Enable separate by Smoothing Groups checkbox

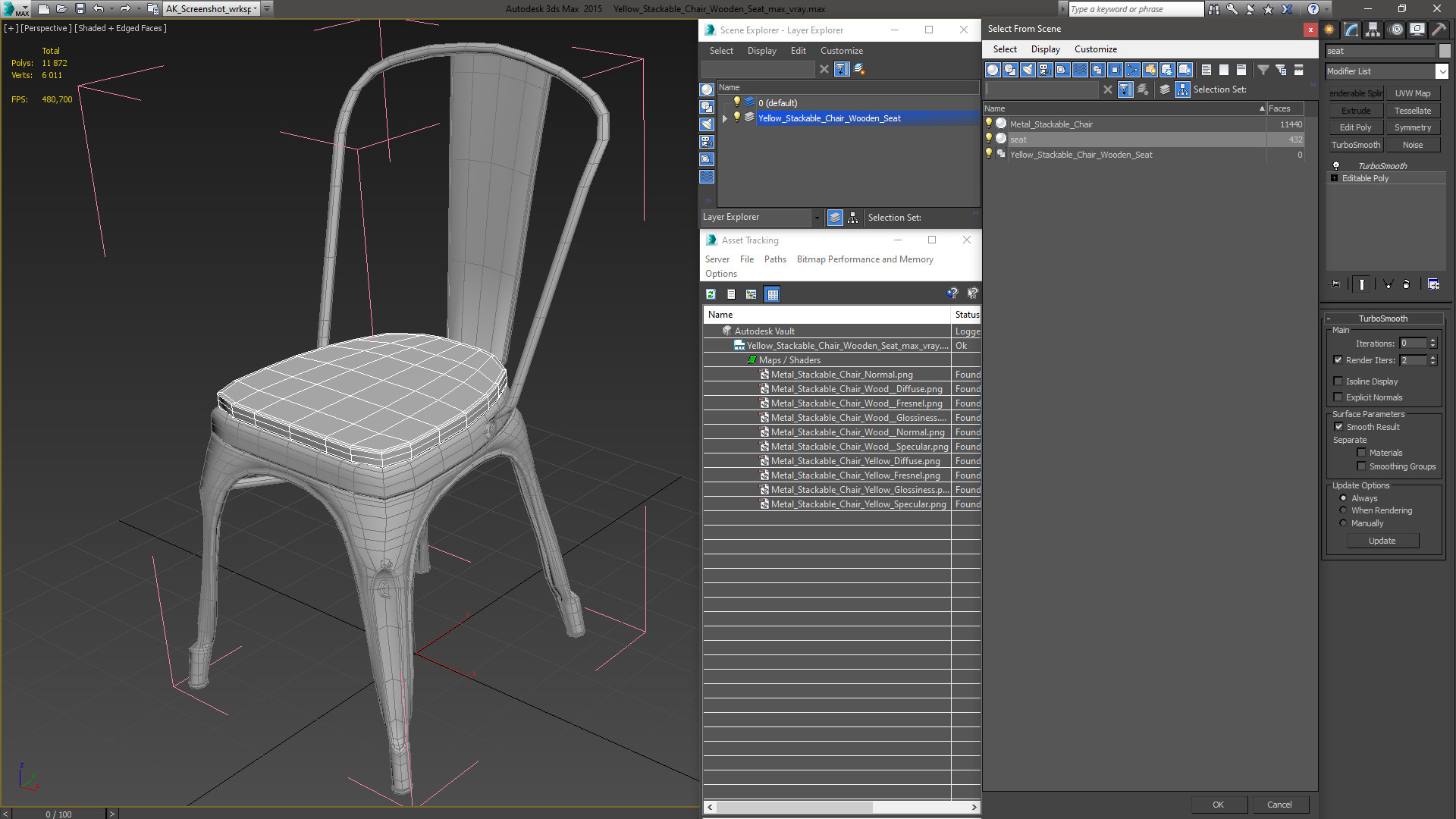point(1361,466)
